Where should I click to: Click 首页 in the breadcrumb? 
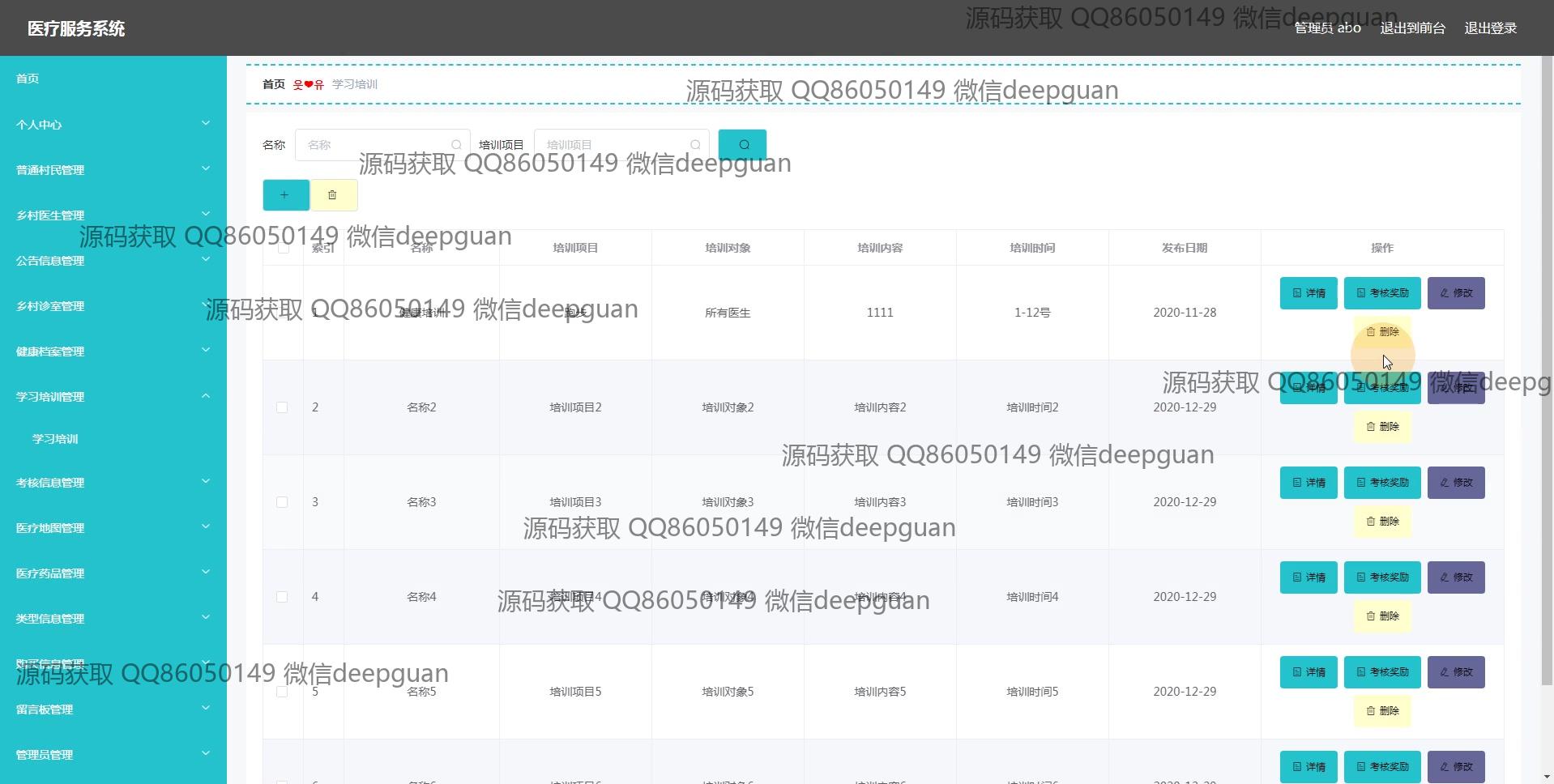pos(274,84)
